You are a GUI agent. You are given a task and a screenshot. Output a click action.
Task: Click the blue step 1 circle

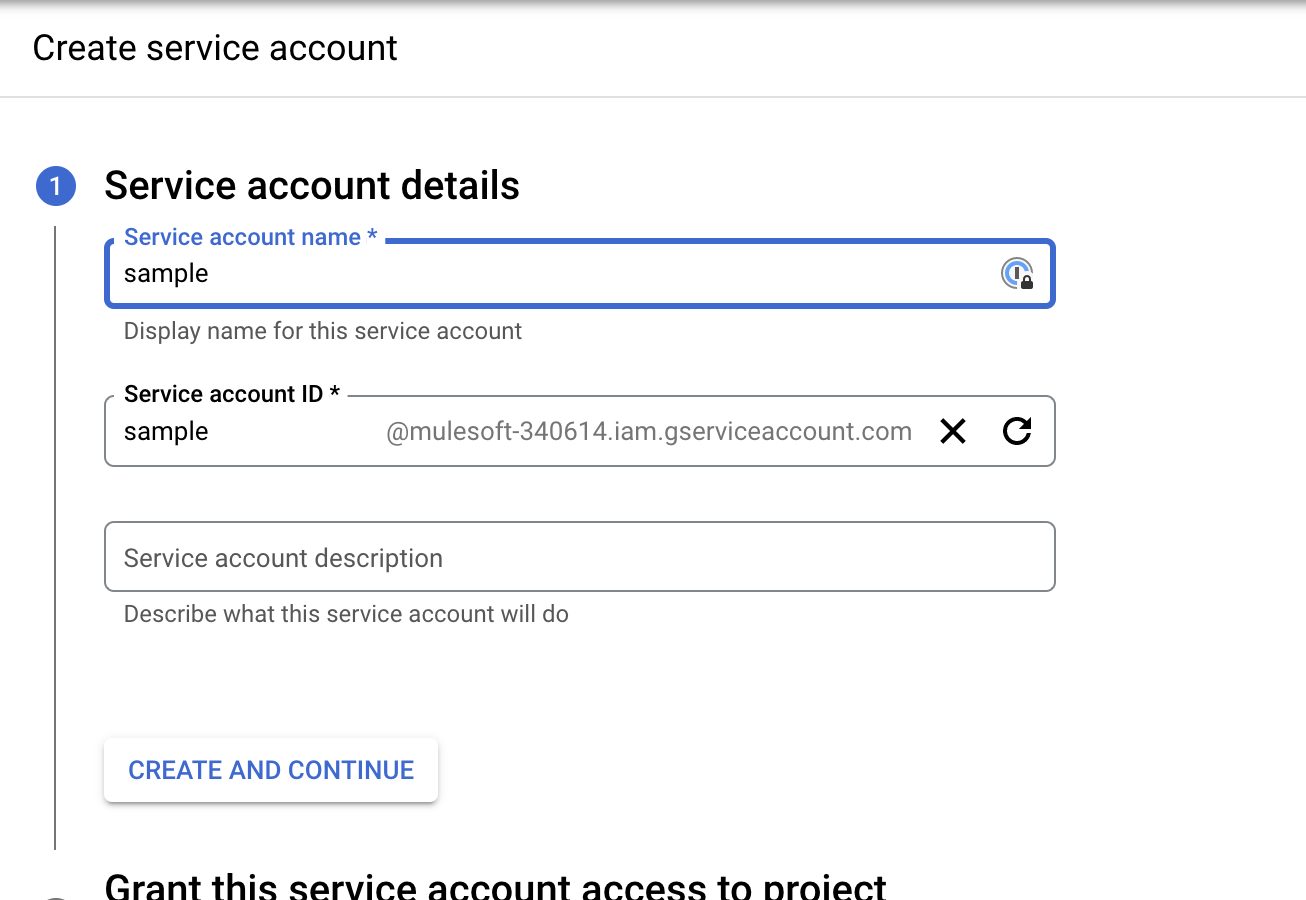tap(56, 186)
